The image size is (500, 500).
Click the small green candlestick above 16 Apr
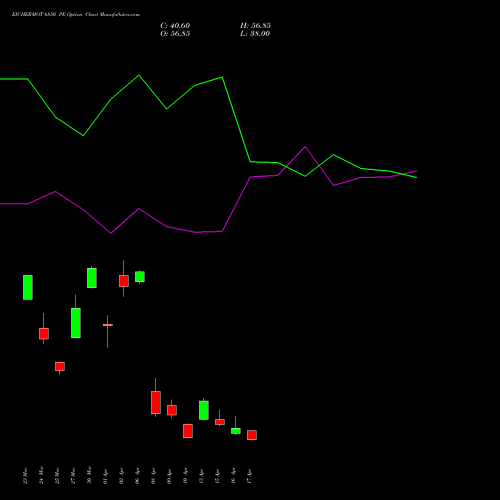coord(236,431)
